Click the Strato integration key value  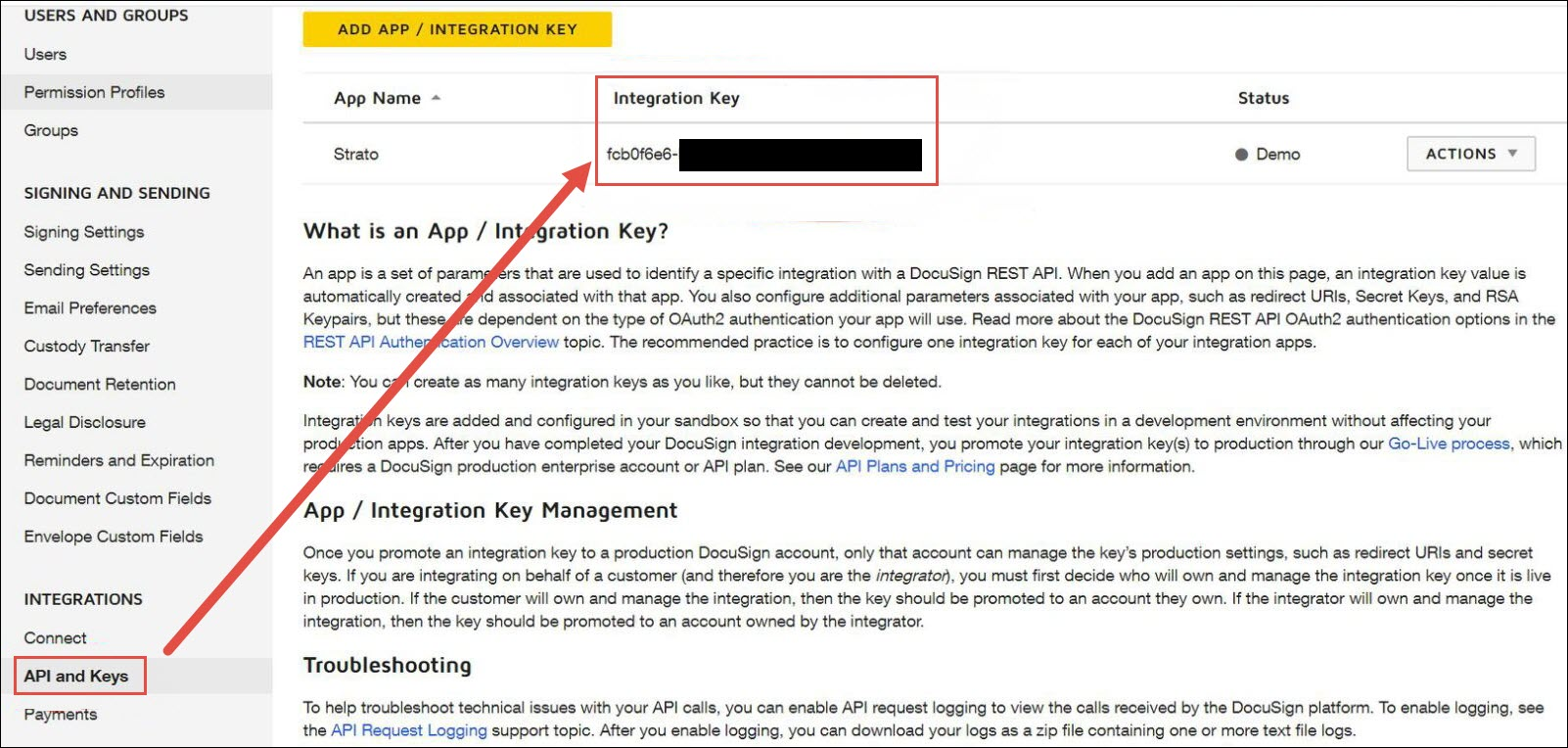coord(641,155)
